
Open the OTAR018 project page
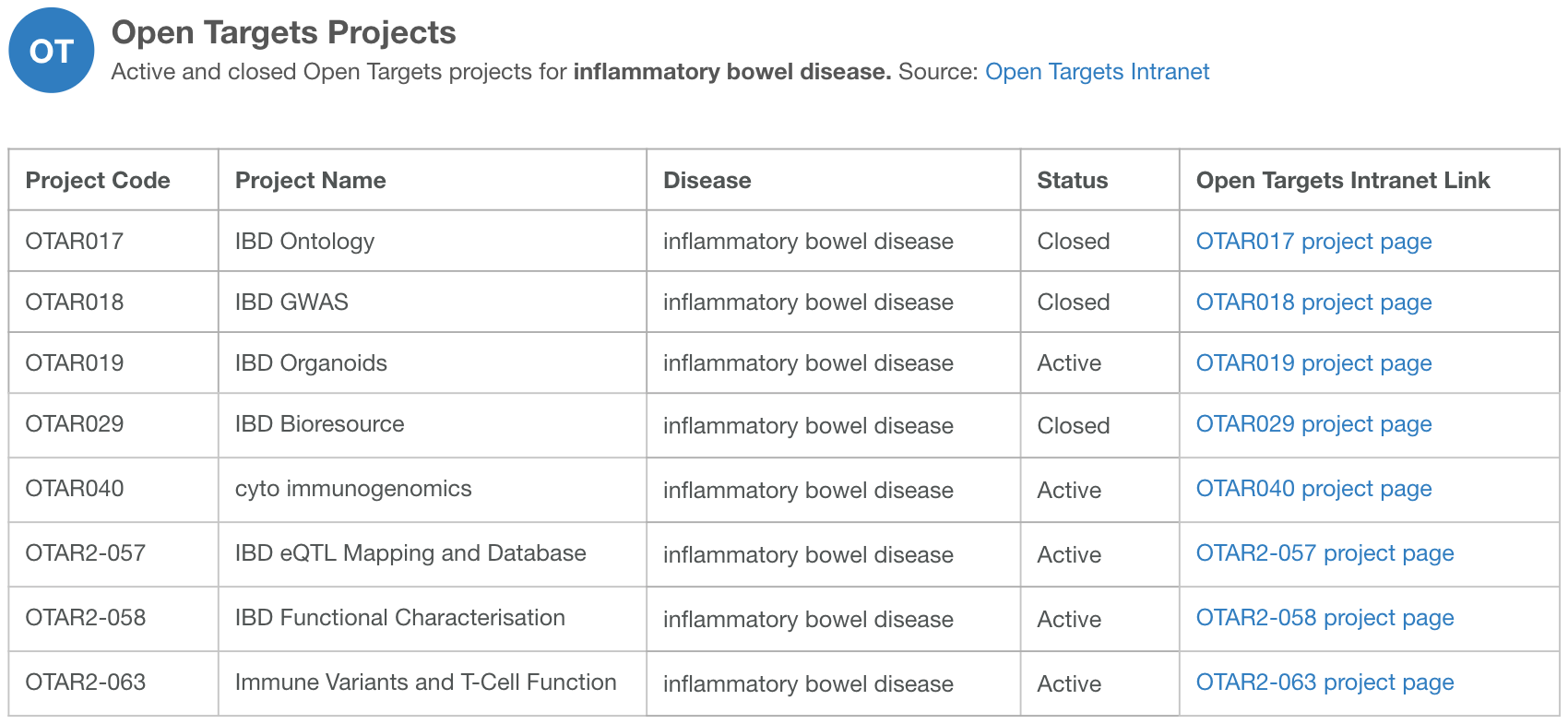pyautogui.click(x=1313, y=303)
